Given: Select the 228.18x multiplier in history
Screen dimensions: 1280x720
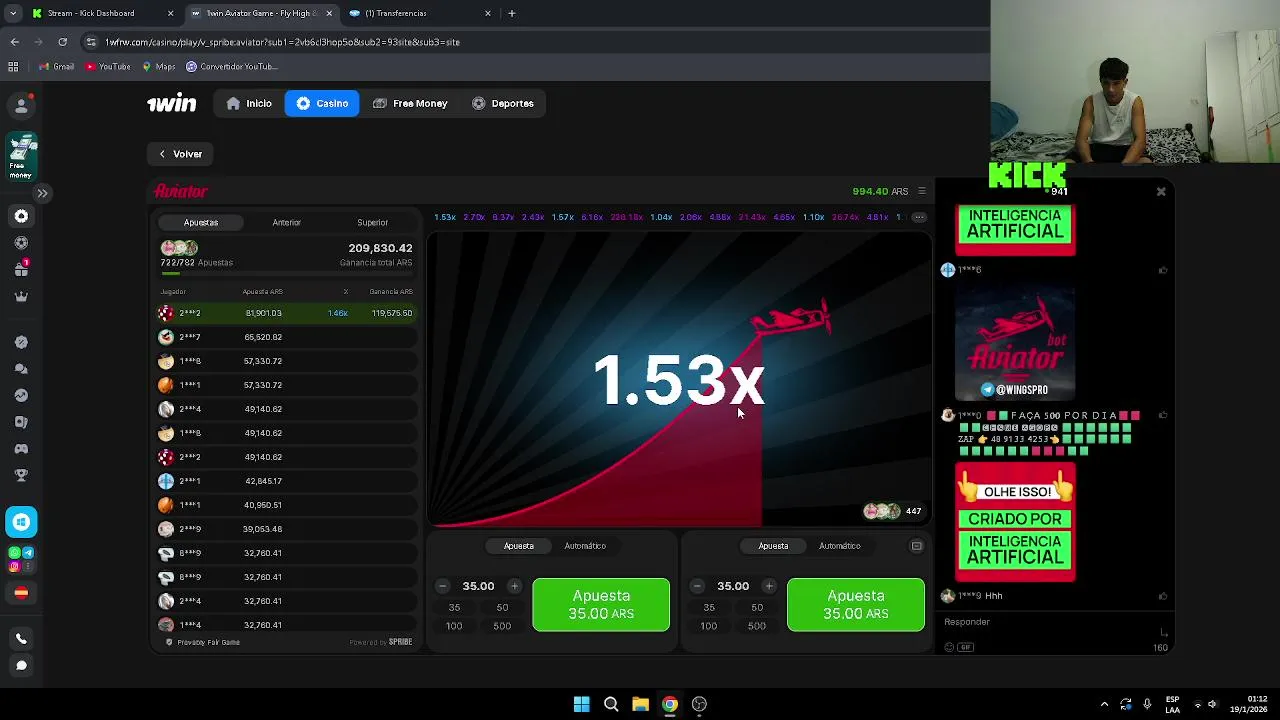Looking at the screenshot, I should 626,217.
